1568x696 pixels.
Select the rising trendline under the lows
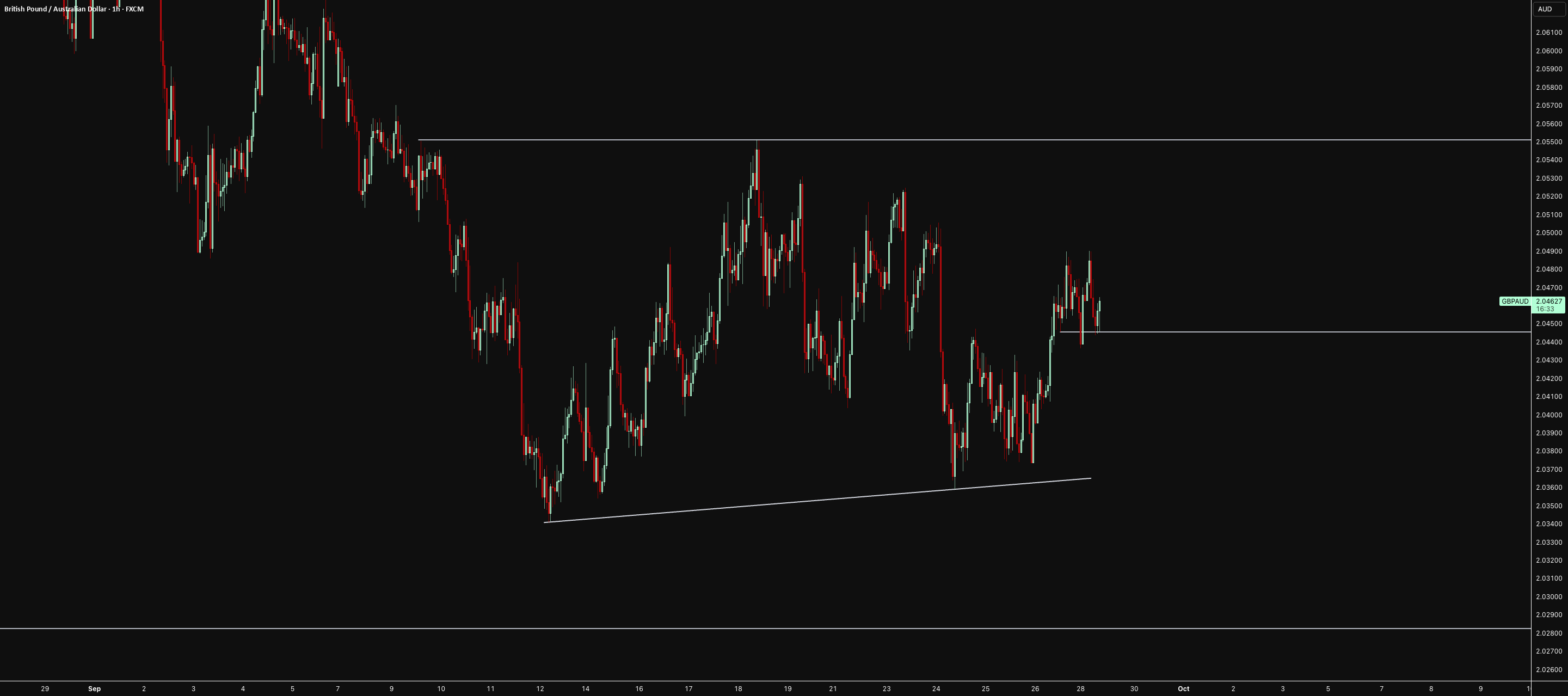pos(817,500)
